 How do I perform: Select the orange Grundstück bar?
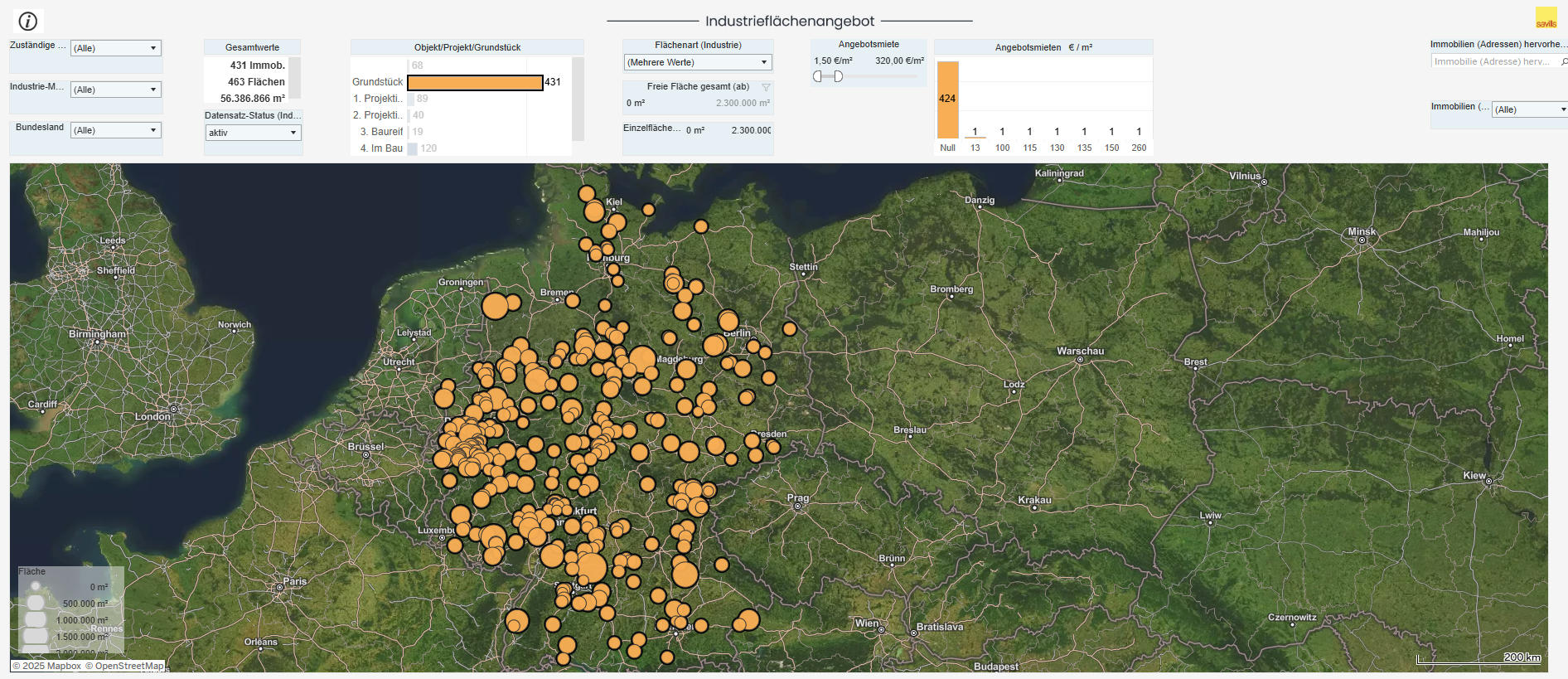475,82
